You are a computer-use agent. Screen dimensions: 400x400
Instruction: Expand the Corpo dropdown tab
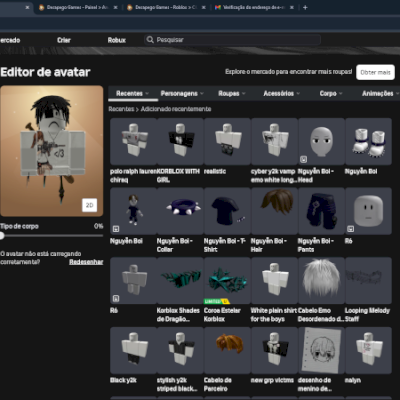(331, 93)
